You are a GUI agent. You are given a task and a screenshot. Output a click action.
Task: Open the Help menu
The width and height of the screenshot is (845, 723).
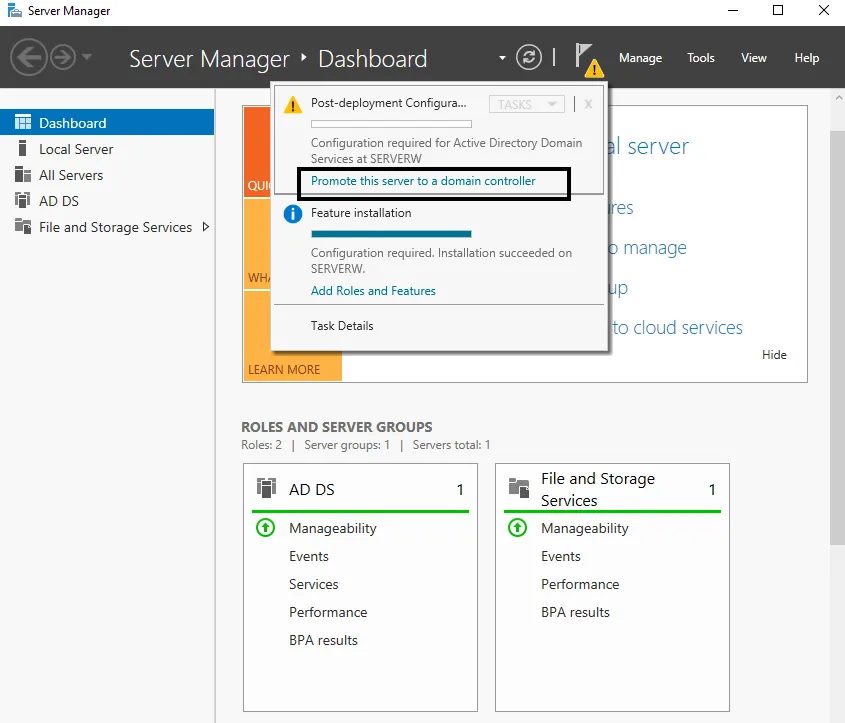point(806,58)
